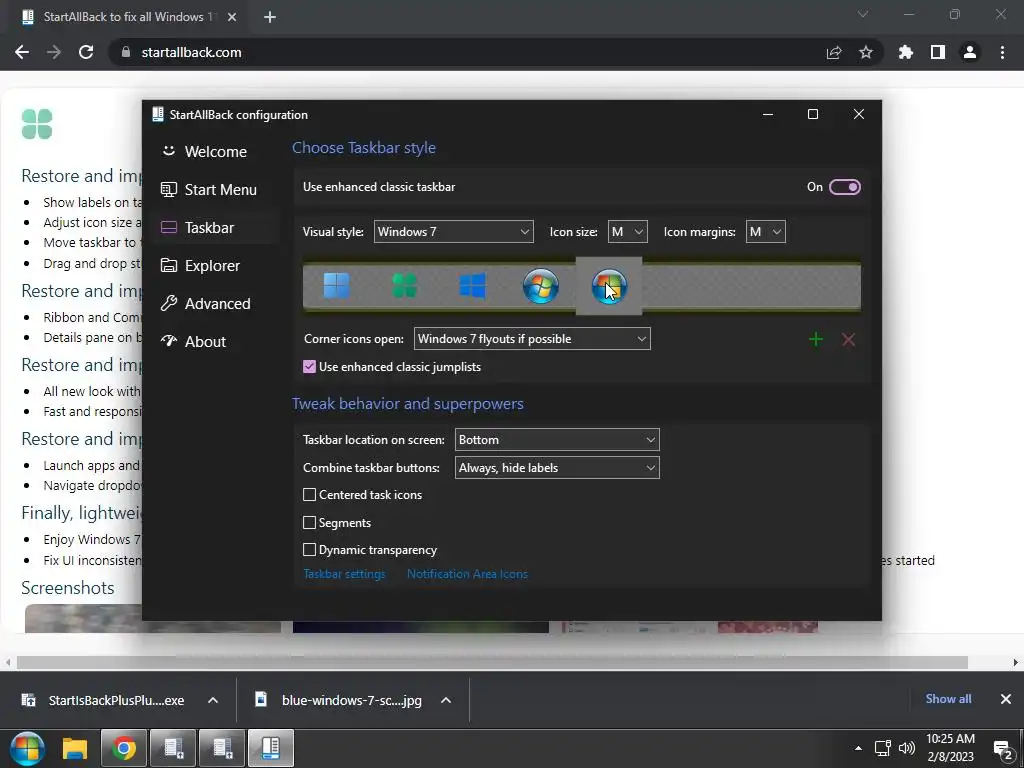Open Chrome extensions puzzle icon

pyautogui.click(x=906, y=52)
